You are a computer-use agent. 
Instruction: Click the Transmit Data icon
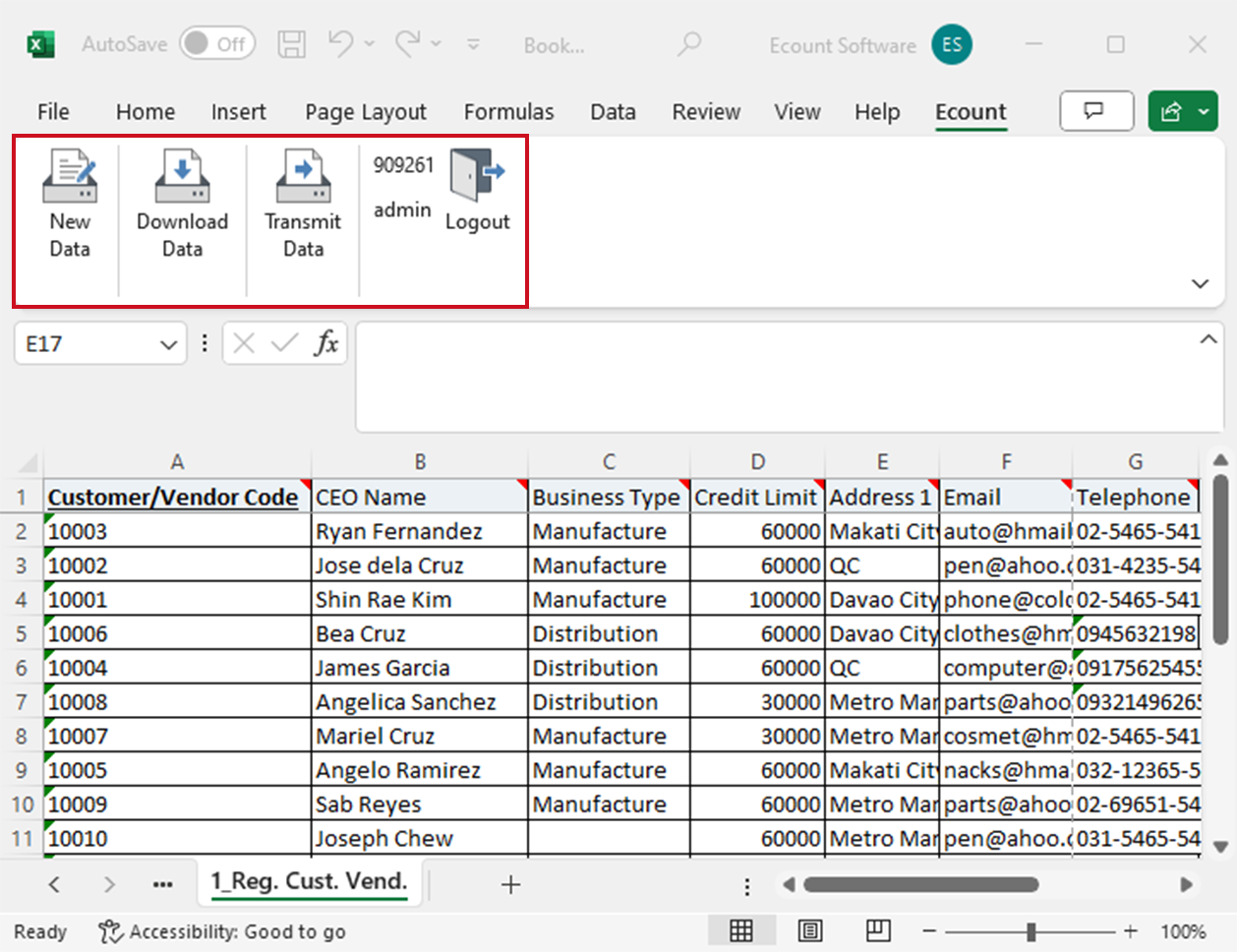tap(303, 176)
